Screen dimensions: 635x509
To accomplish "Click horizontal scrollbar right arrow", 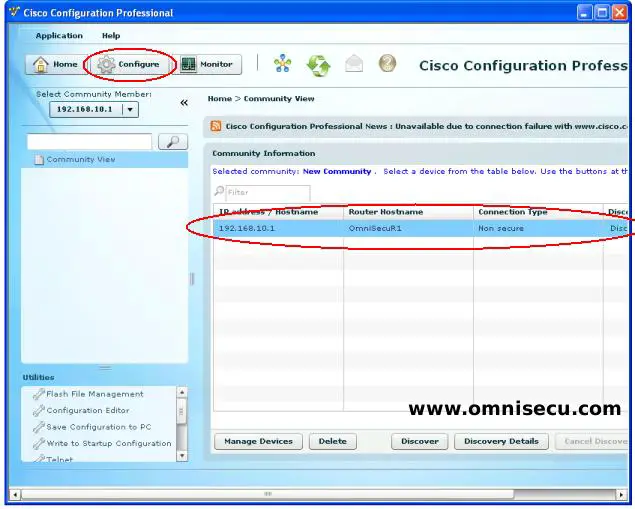I will point(622,494).
